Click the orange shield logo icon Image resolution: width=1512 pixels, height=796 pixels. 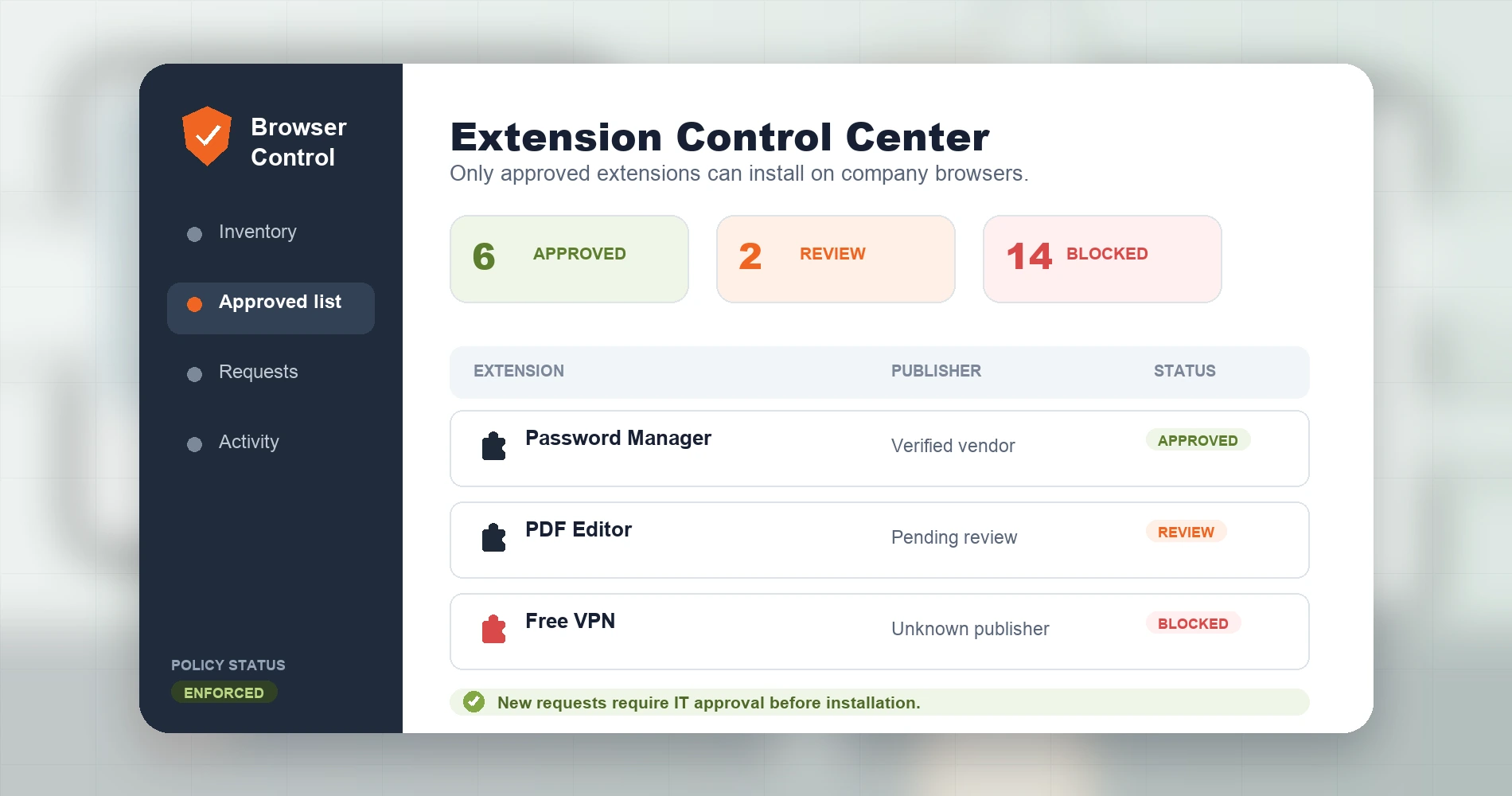pos(207,136)
